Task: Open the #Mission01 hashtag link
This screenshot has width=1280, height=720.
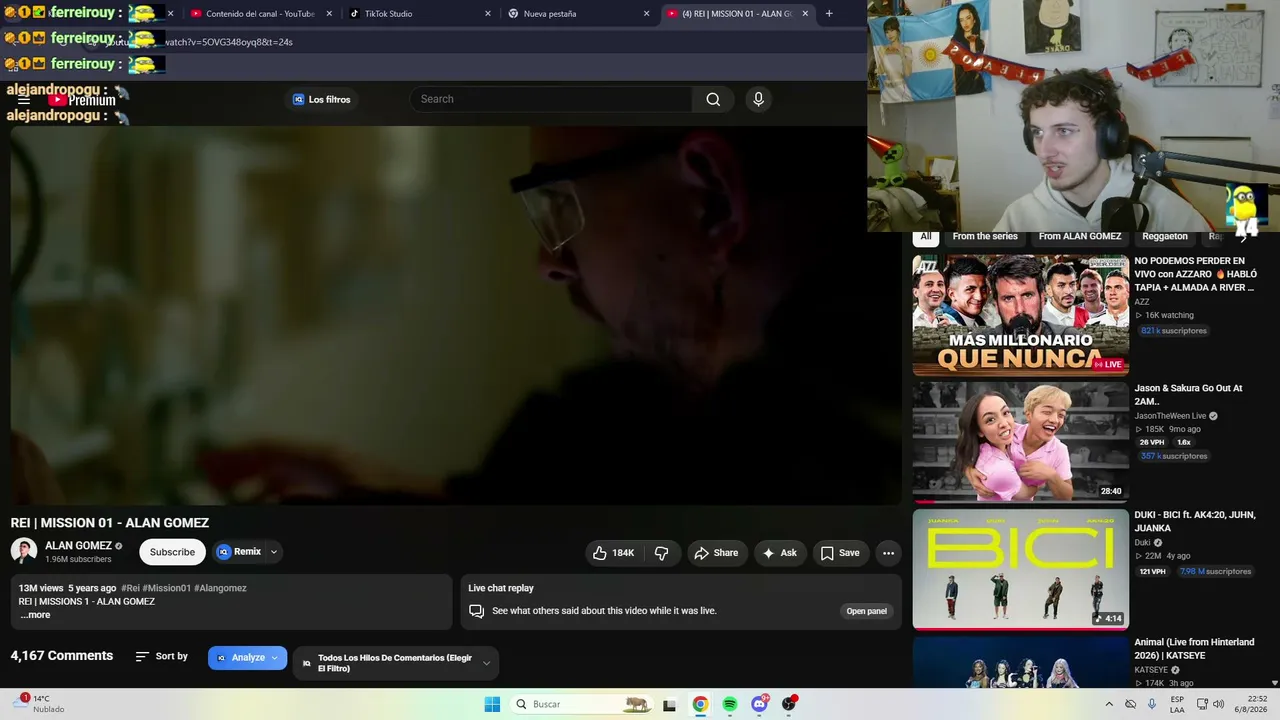Action: 166,588
